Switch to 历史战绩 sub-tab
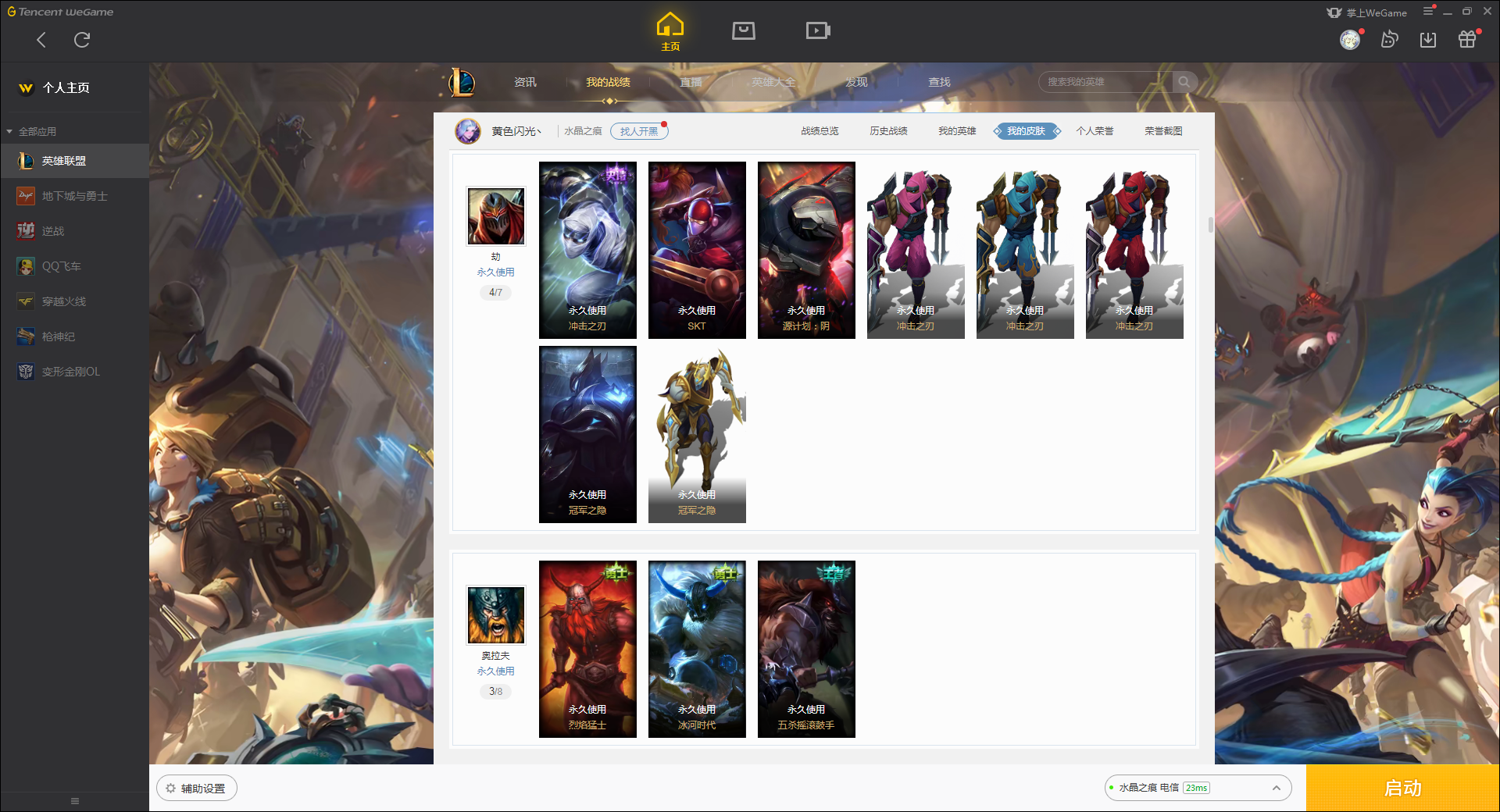The image size is (1500, 812). tap(888, 131)
